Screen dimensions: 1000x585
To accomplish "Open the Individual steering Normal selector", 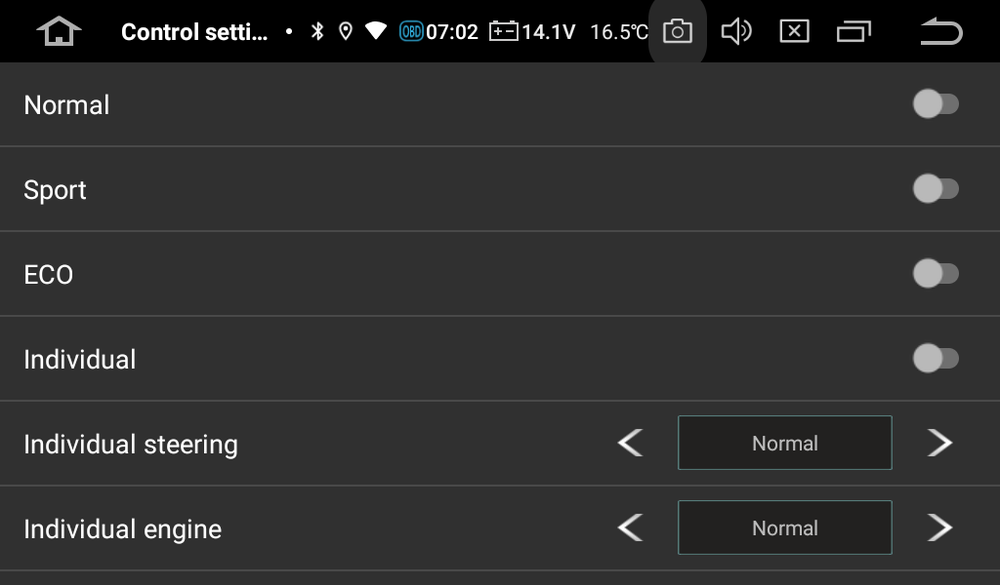I will click(x=784, y=442).
